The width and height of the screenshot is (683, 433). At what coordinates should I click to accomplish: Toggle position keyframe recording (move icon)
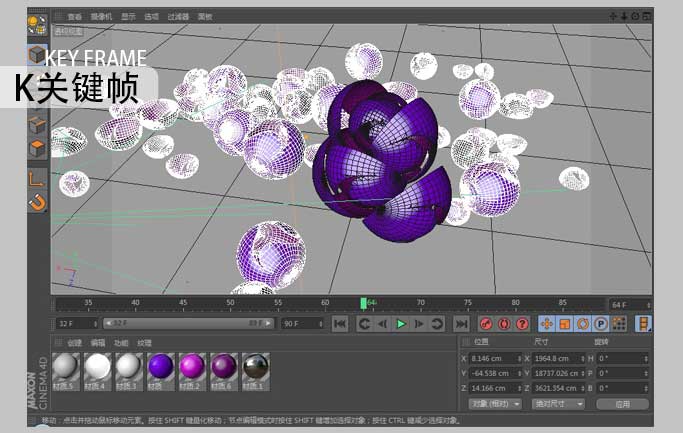click(x=547, y=324)
